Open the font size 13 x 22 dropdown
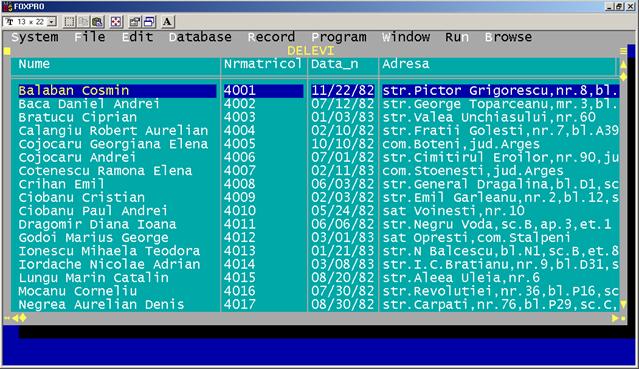639x369 pixels. tap(52, 22)
